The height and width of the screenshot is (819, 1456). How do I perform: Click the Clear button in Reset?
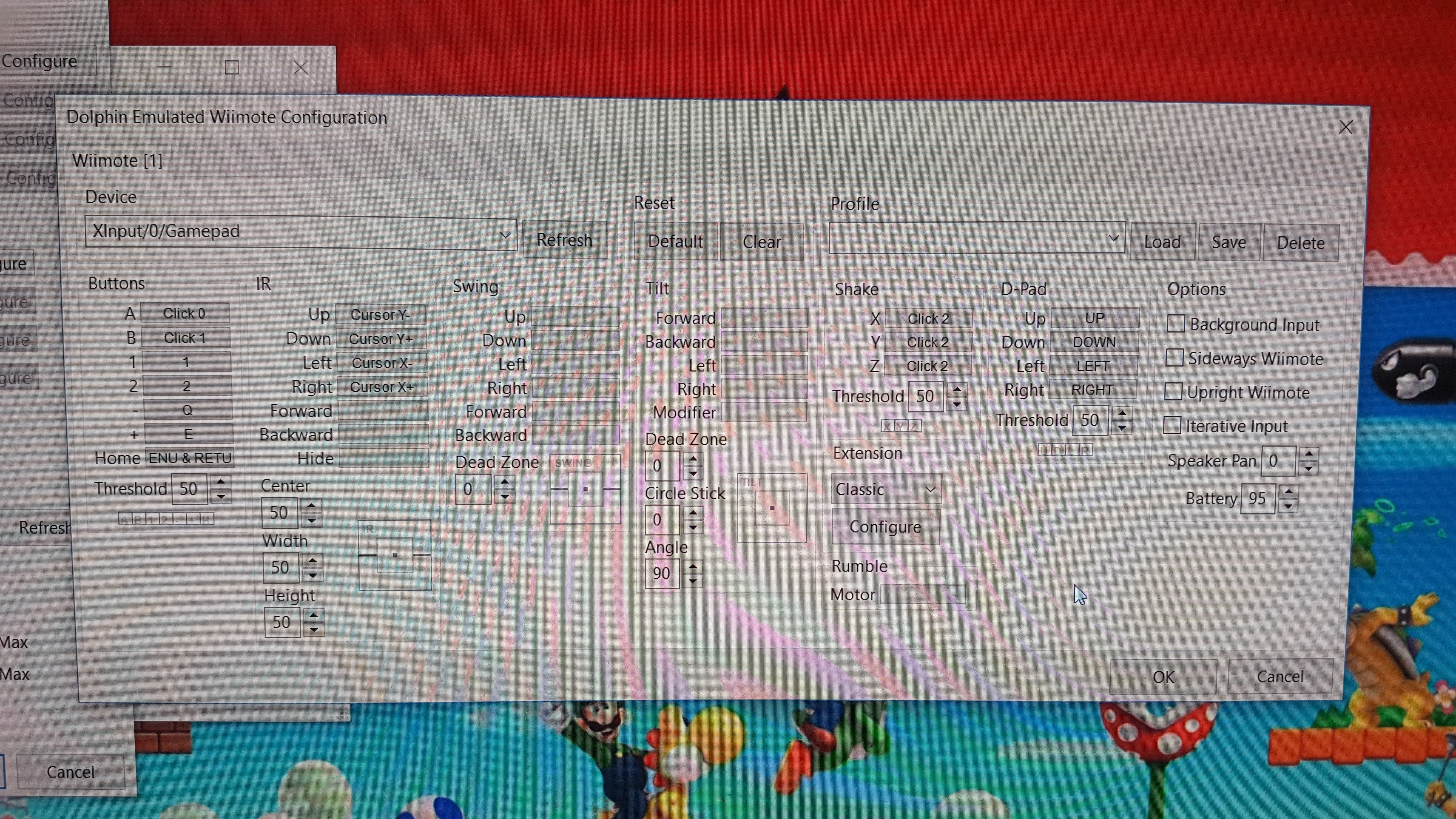(x=761, y=242)
